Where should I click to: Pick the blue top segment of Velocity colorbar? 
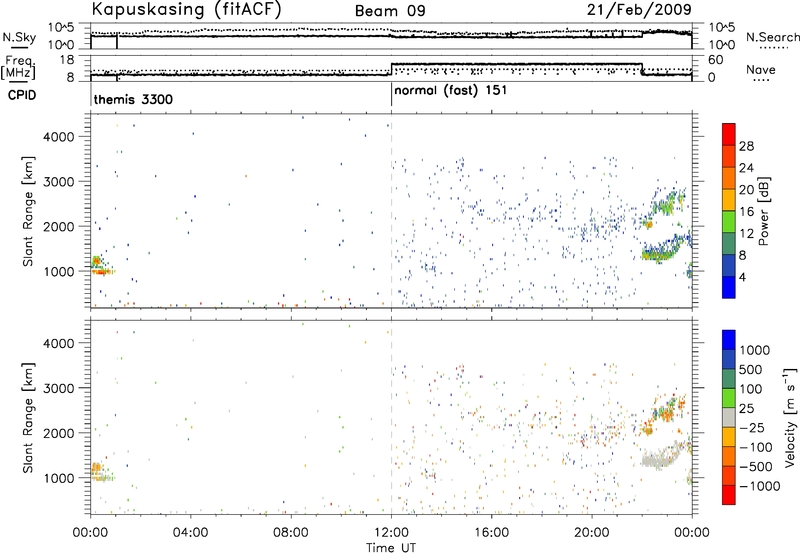coord(729,340)
